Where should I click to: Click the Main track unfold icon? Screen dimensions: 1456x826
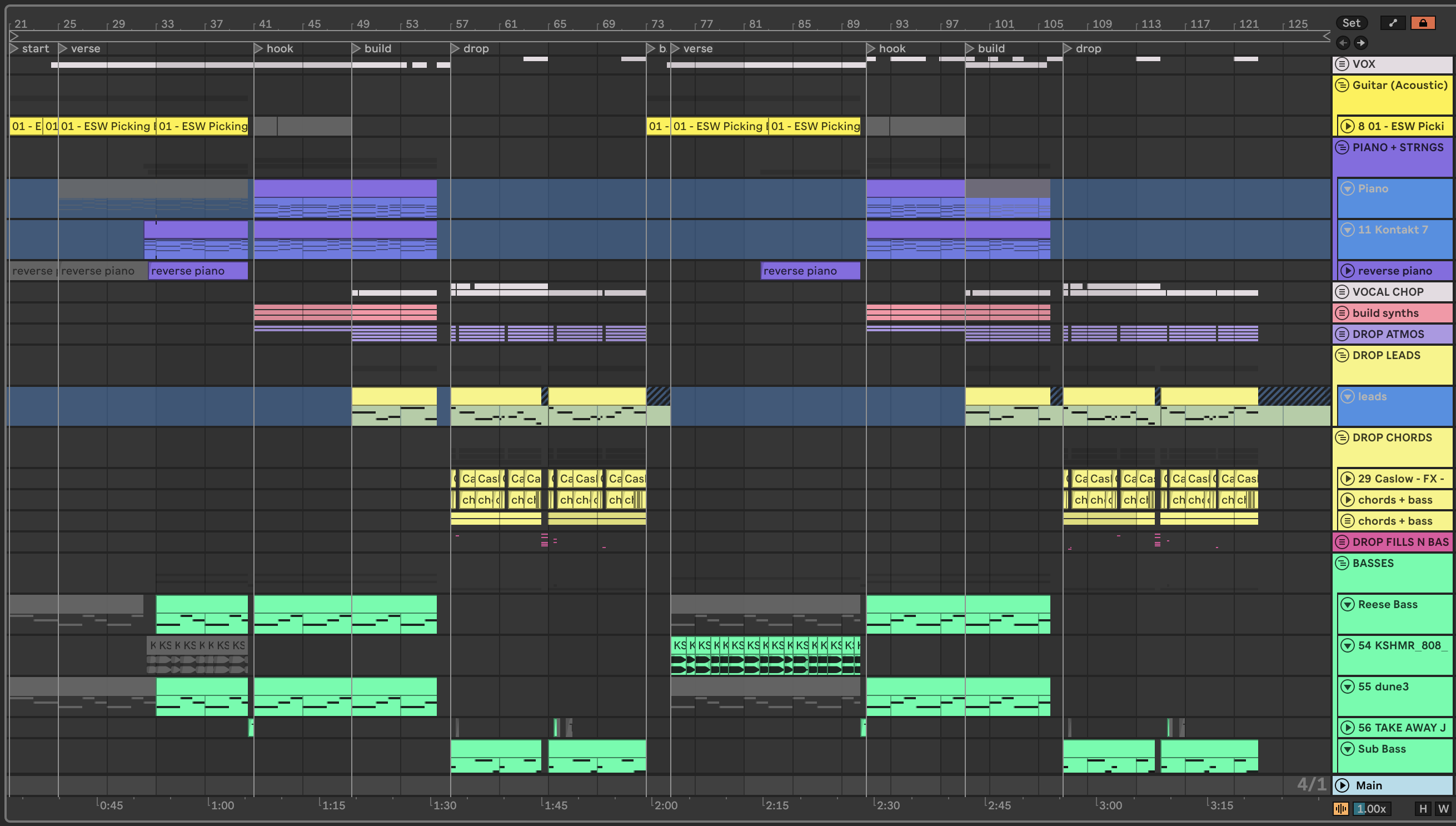[x=1342, y=786]
